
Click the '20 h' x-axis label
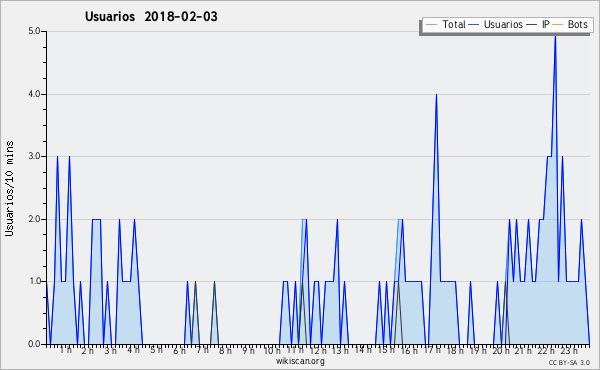coord(501,351)
